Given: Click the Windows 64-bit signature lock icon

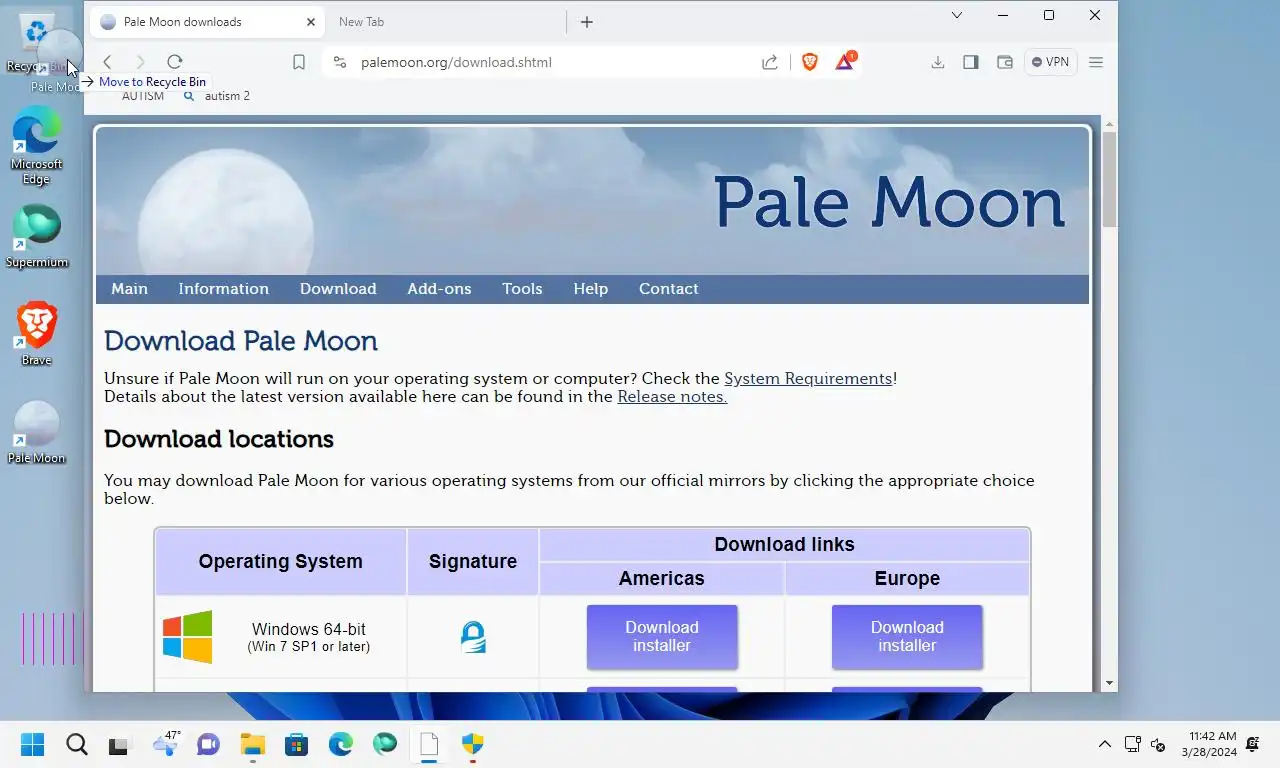Looking at the screenshot, I should pyautogui.click(x=473, y=637).
